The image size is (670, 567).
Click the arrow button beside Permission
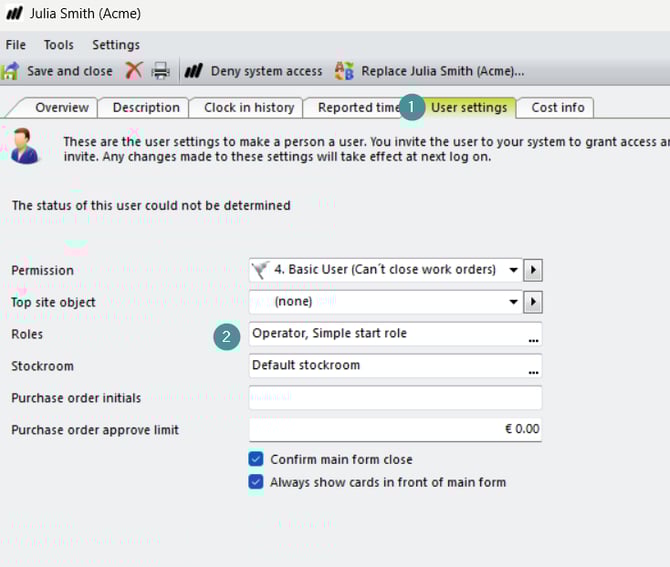point(533,270)
